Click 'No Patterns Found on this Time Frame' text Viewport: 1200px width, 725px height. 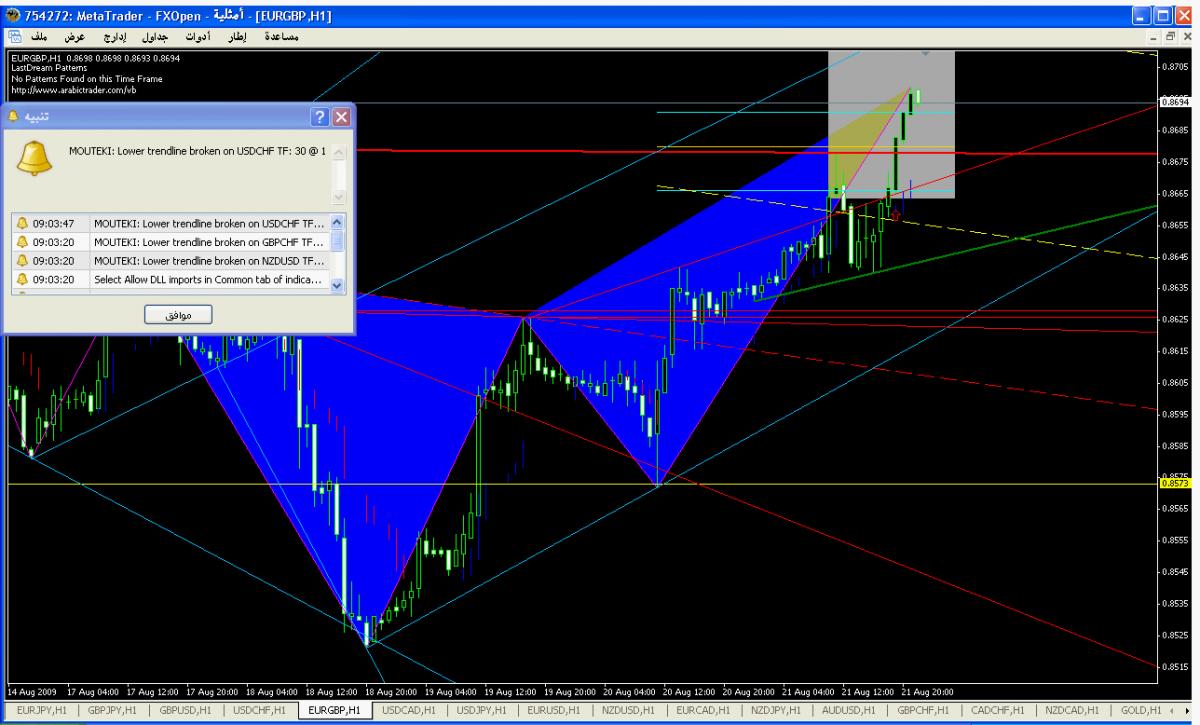click(x=86, y=79)
